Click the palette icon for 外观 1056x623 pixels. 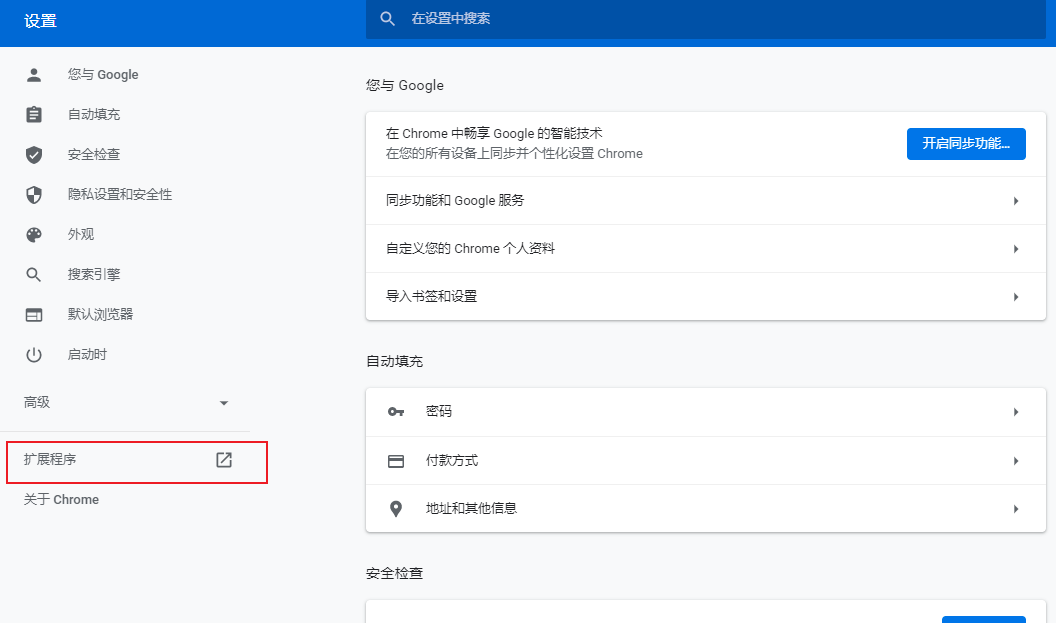pyautogui.click(x=34, y=234)
